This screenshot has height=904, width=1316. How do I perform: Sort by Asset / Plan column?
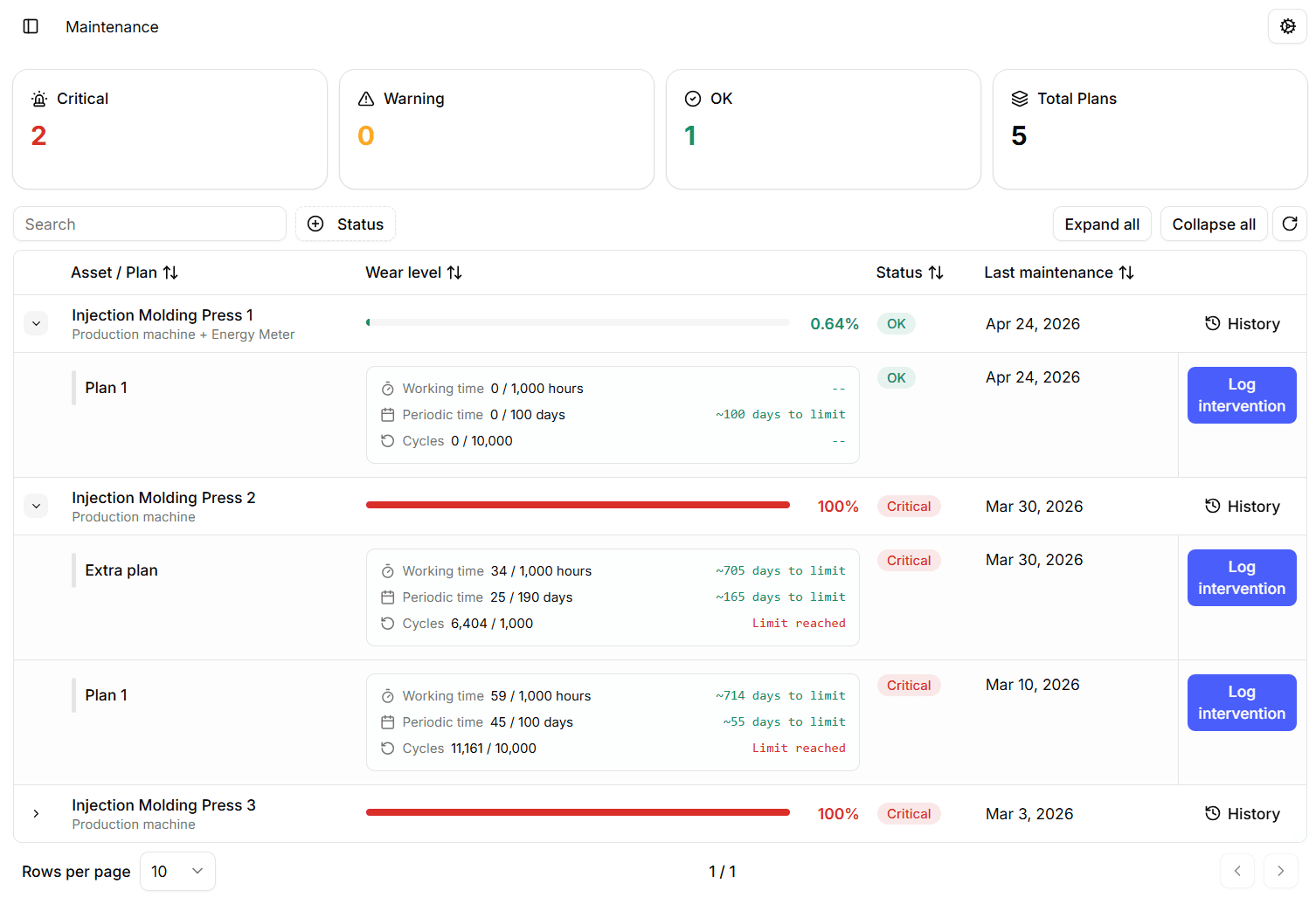pyautogui.click(x=125, y=273)
